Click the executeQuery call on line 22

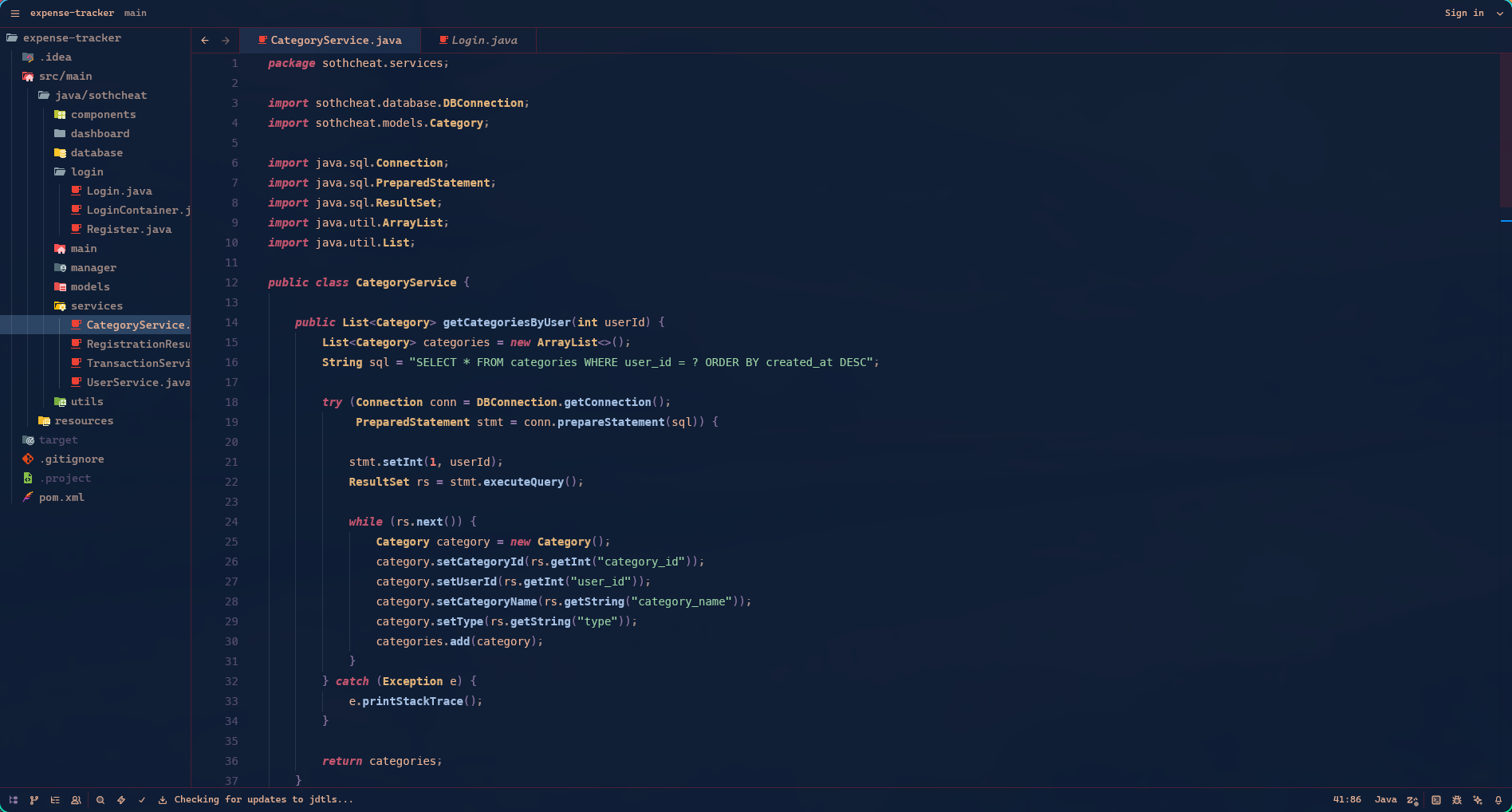[x=523, y=482]
